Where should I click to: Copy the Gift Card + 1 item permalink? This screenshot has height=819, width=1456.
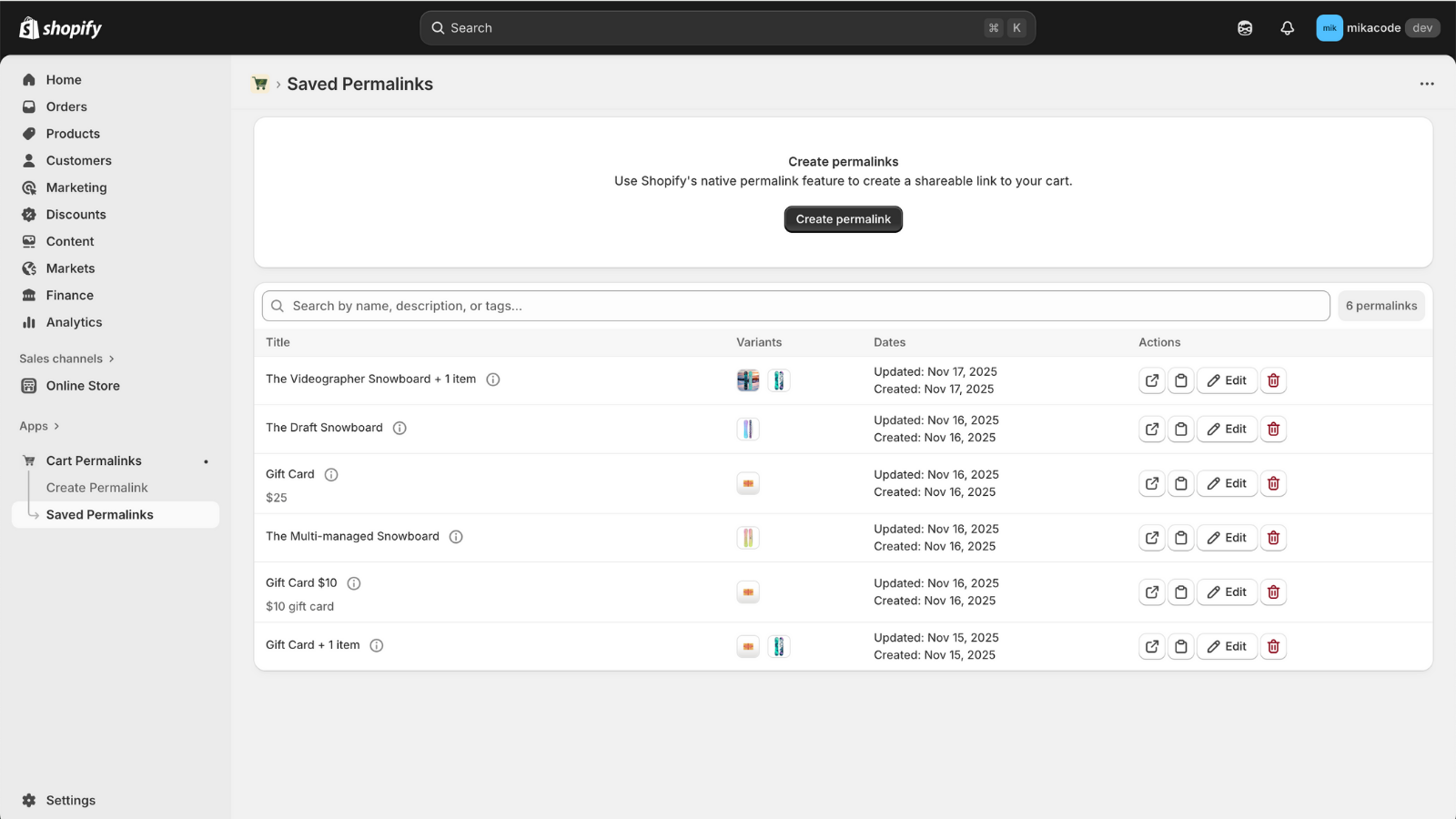click(1181, 646)
